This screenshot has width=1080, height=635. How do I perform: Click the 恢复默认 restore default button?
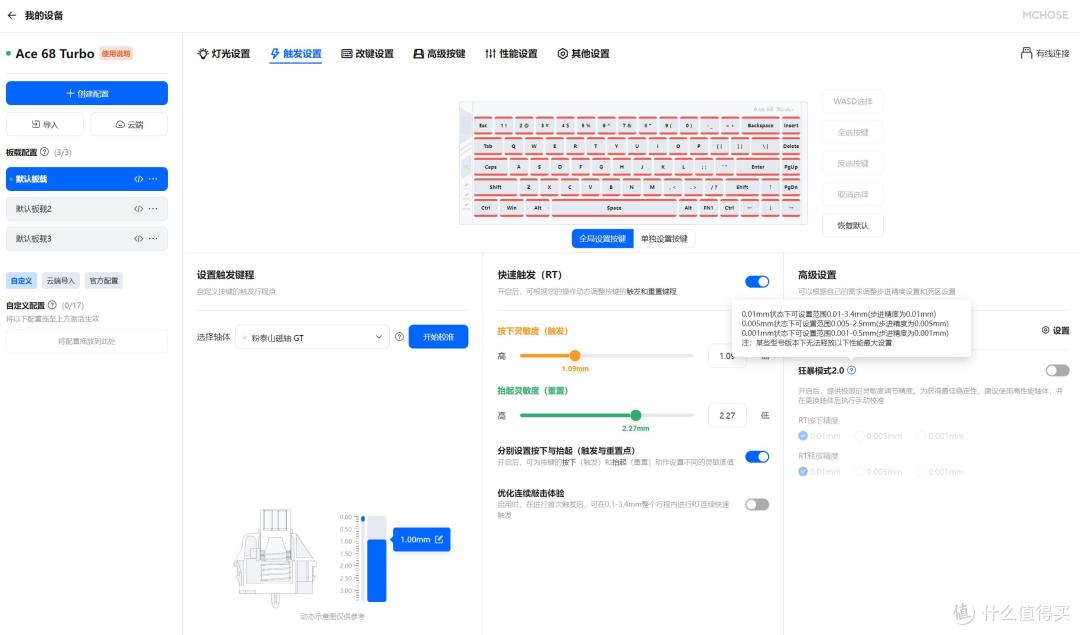(853, 225)
